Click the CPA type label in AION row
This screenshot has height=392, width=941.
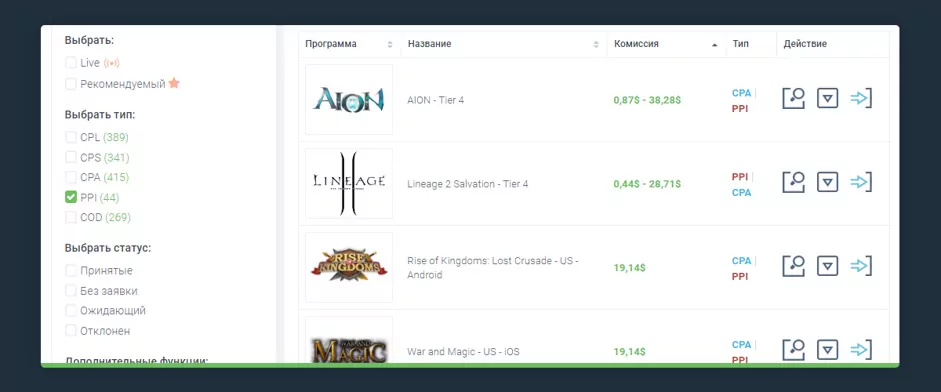[742, 93]
